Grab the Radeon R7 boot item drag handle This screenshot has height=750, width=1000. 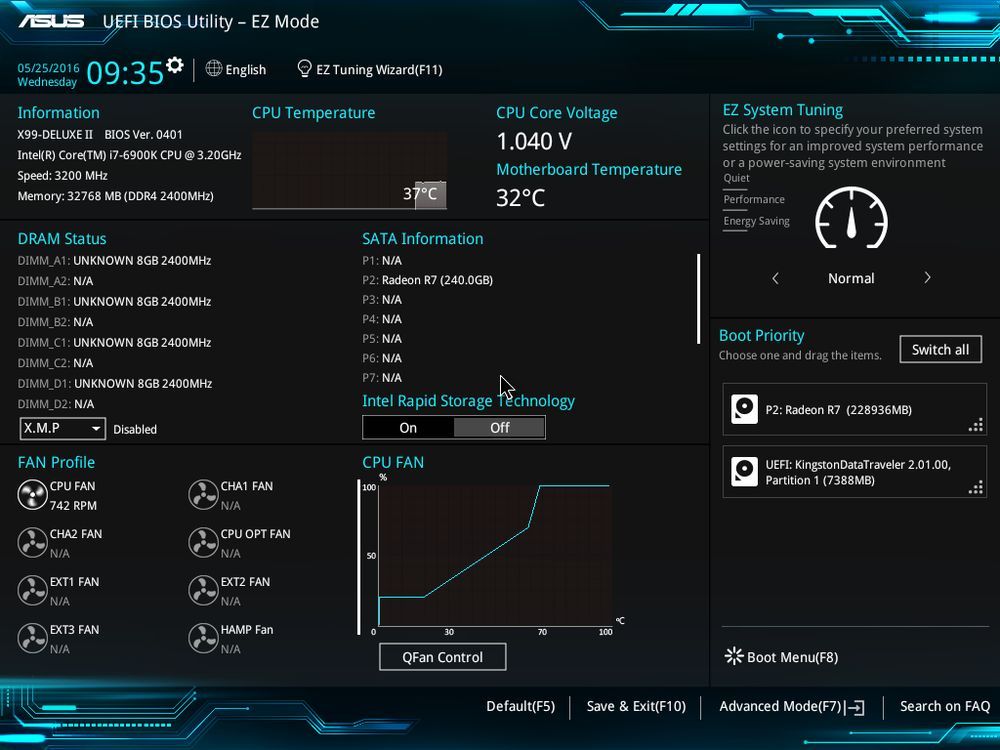pos(976,425)
